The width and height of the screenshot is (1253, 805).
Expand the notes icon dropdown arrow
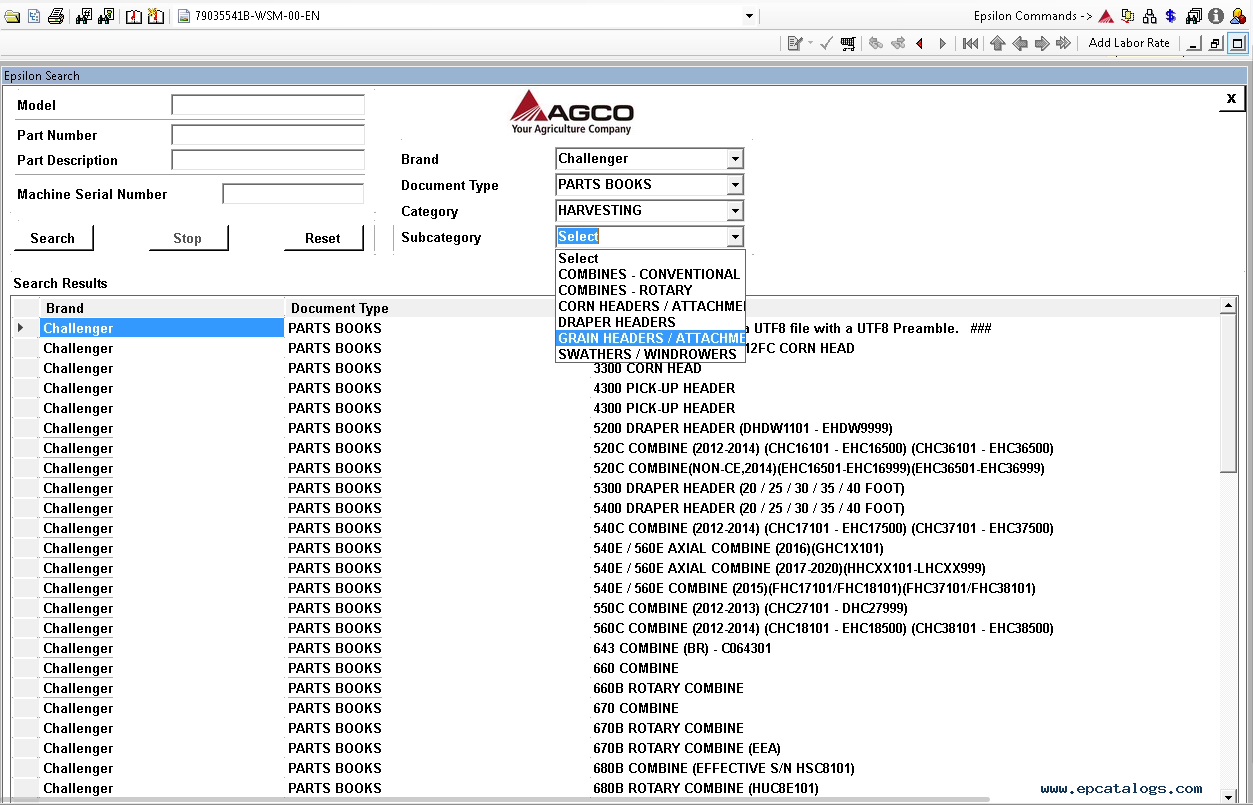(810, 43)
